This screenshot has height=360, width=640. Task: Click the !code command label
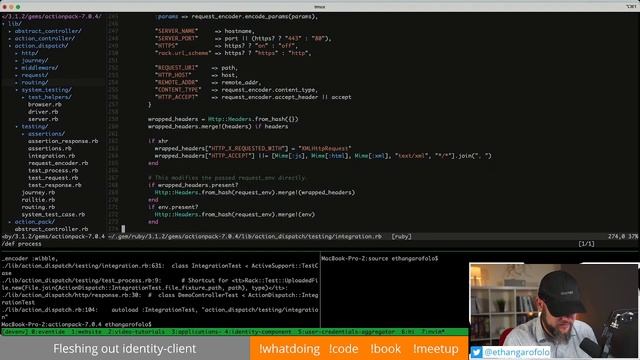(x=344, y=349)
